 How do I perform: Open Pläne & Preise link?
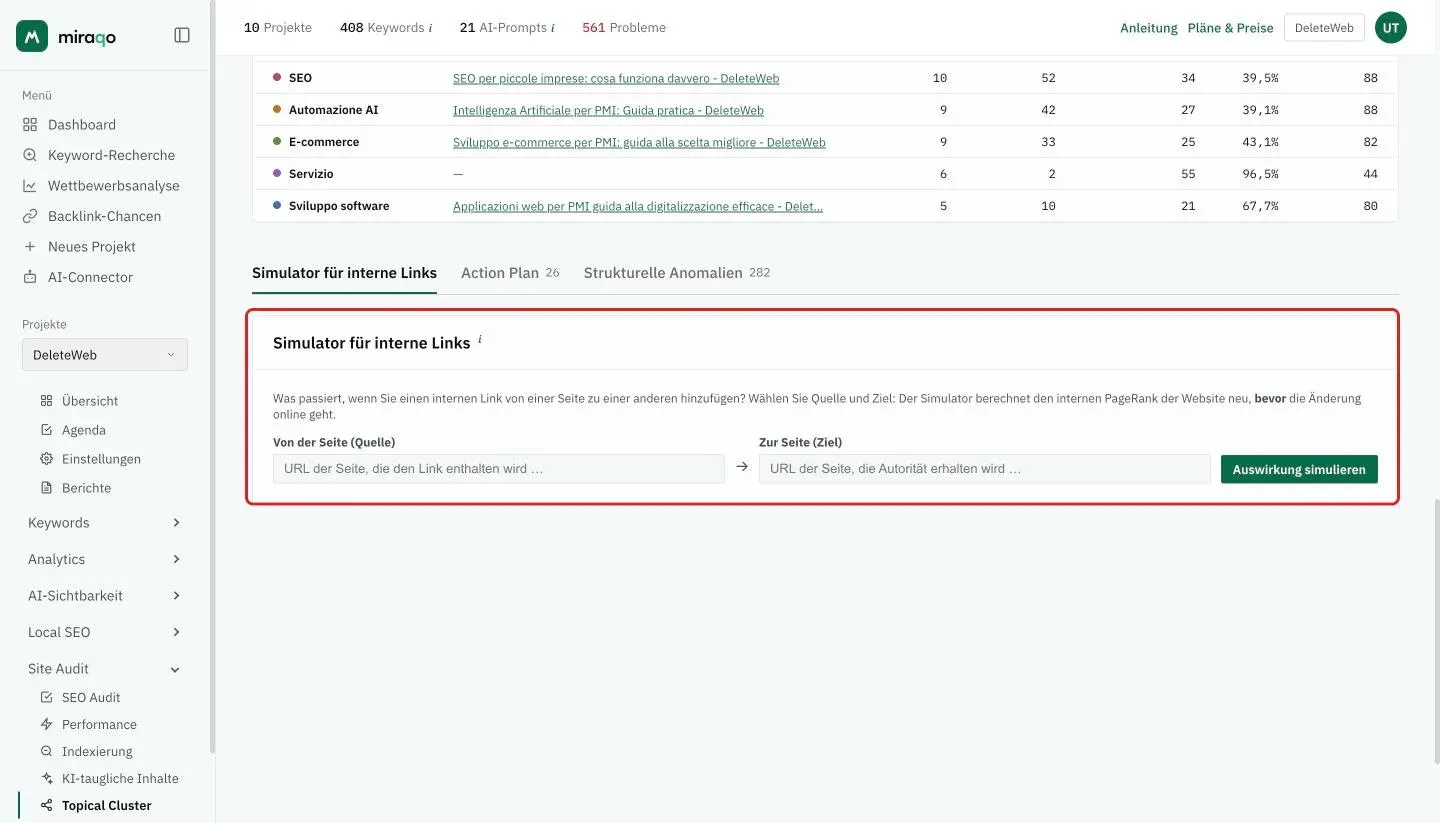(1230, 28)
